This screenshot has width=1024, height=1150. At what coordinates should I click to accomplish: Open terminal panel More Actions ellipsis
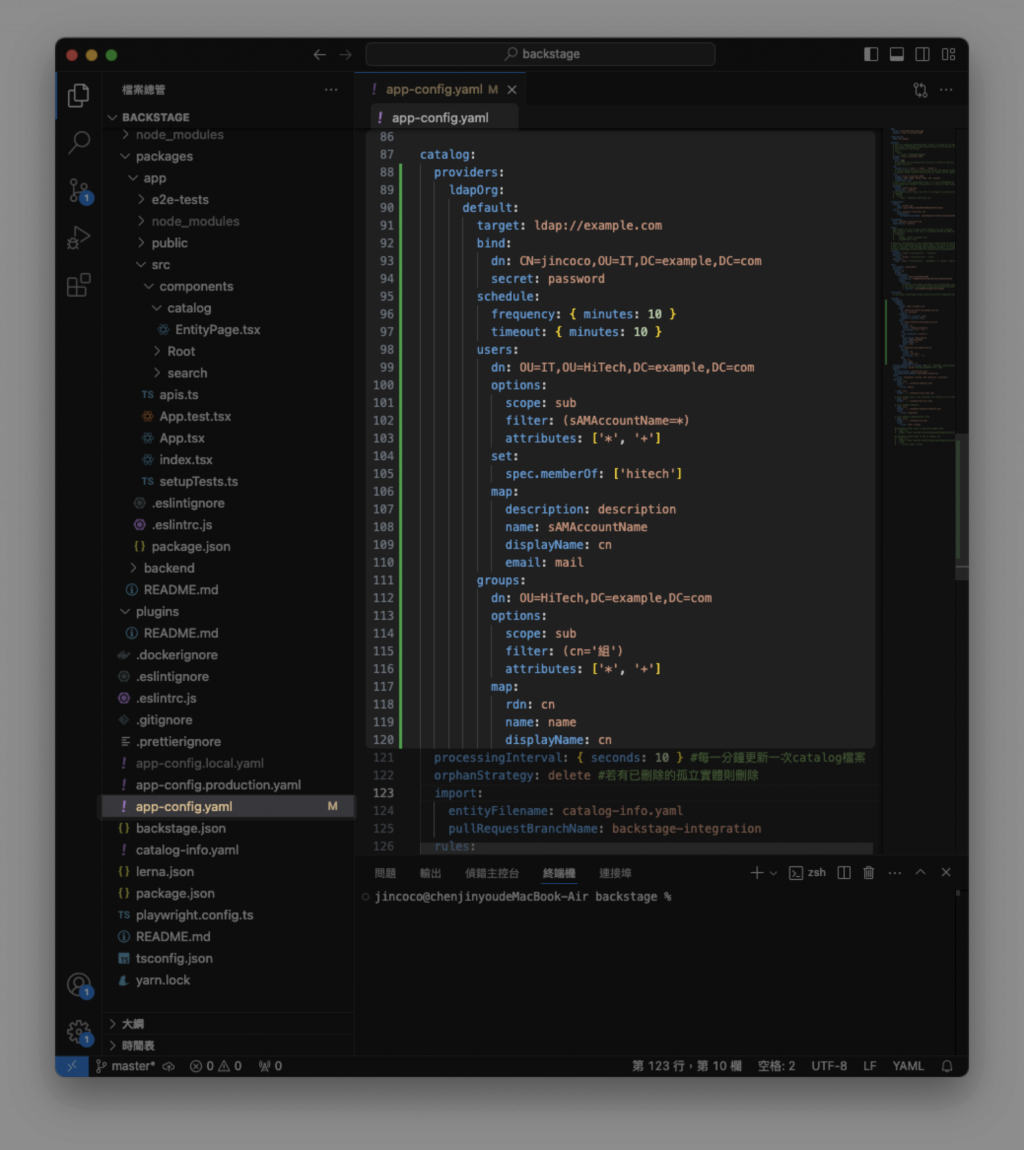tap(895, 873)
